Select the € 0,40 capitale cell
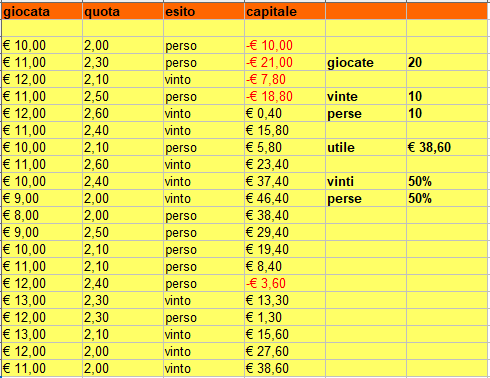This screenshot has width=490, height=378. (x=285, y=113)
